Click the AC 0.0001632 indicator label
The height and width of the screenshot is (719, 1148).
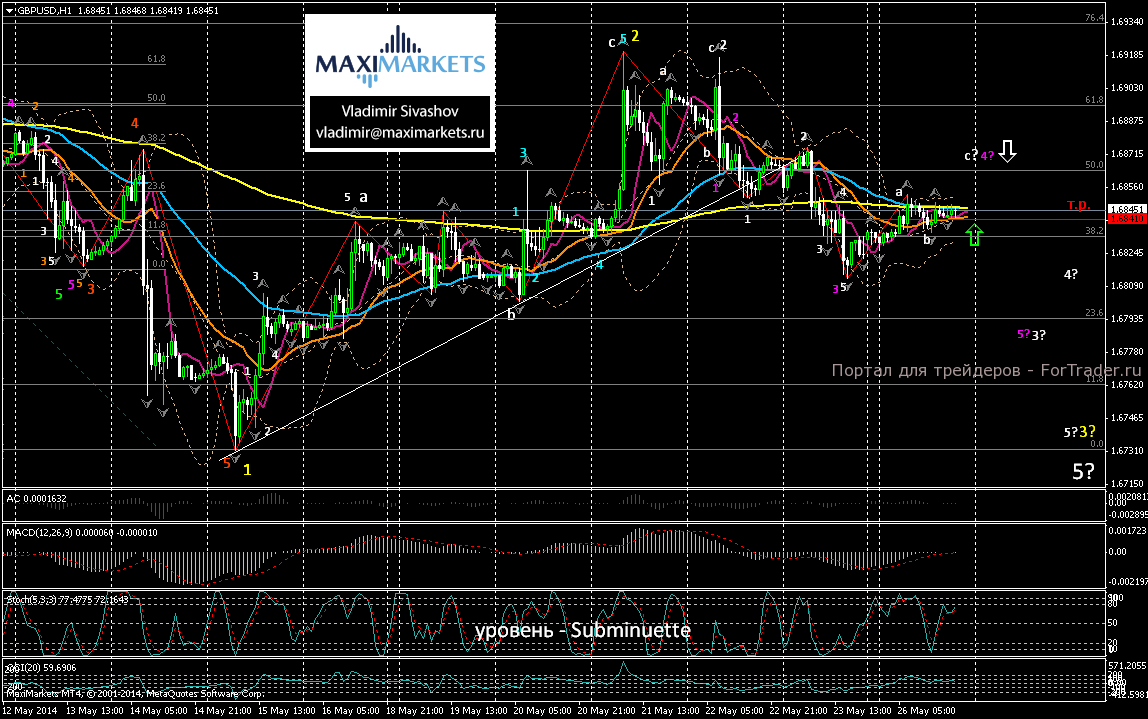point(37,499)
